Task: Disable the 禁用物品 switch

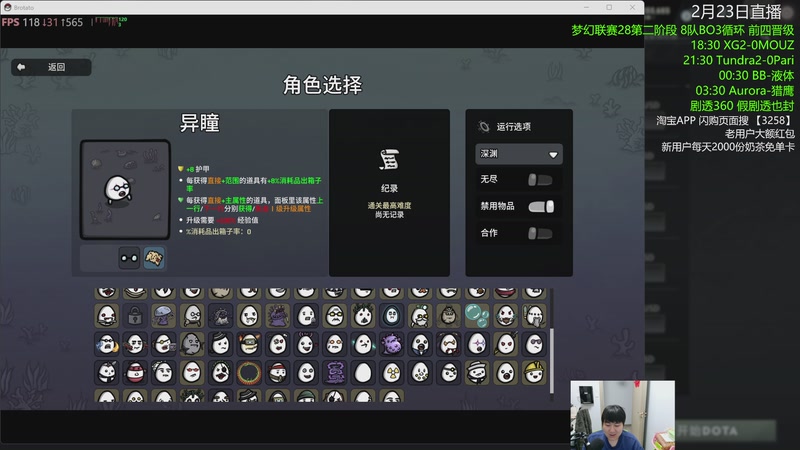Action: tap(541, 206)
